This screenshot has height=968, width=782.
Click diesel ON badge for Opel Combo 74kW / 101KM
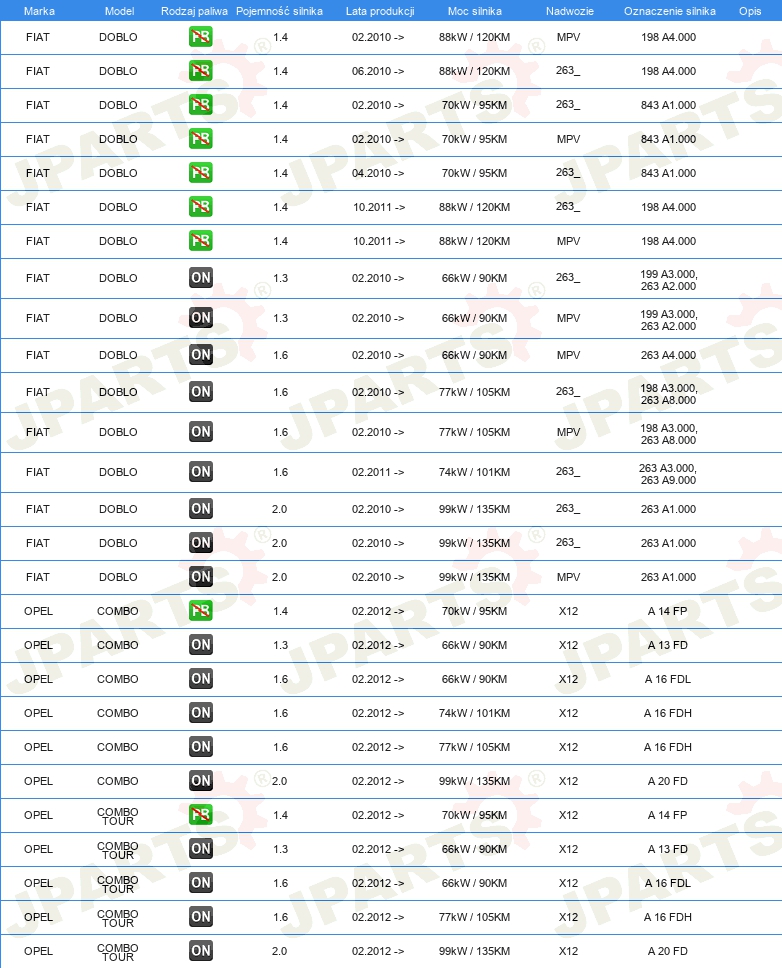[201, 712]
